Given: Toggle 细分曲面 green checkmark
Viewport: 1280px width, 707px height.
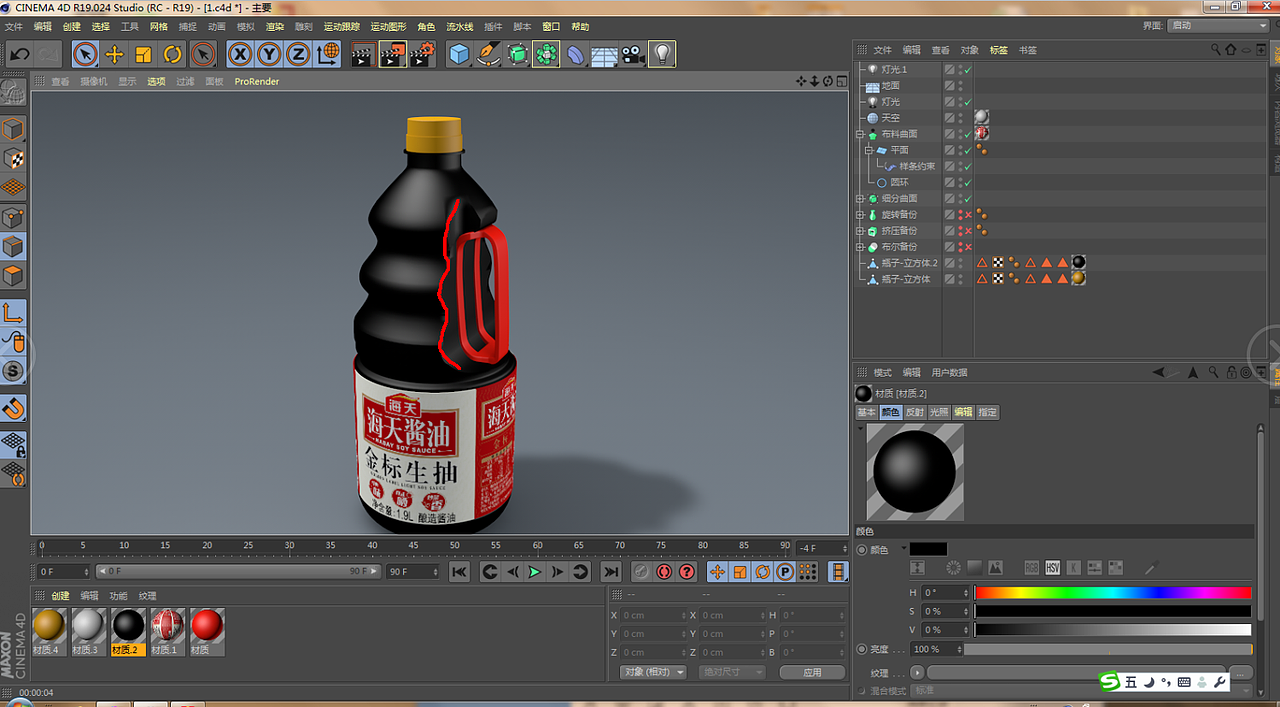Looking at the screenshot, I should (x=968, y=198).
